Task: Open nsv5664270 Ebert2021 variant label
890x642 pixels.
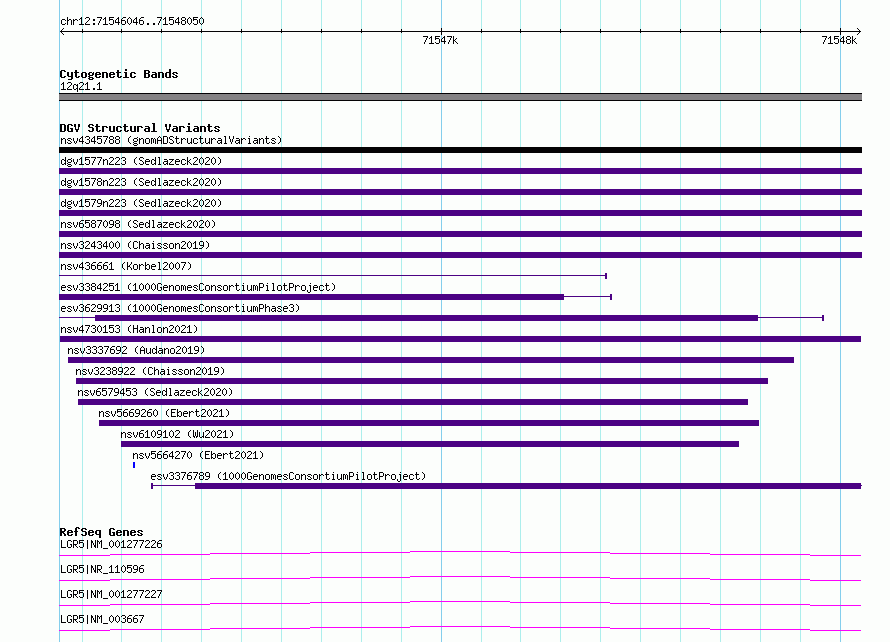Action: [198, 455]
